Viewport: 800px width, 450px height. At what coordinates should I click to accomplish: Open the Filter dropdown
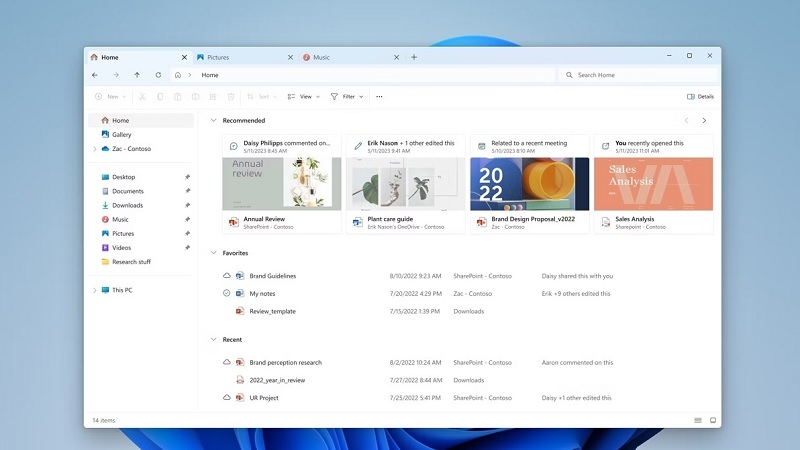click(347, 96)
